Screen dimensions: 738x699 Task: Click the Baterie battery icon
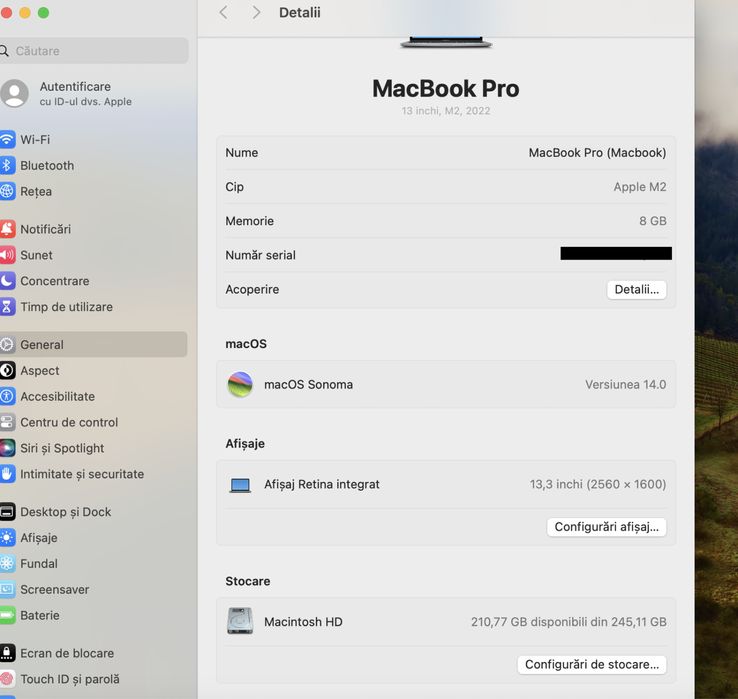pyautogui.click(x=7, y=615)
